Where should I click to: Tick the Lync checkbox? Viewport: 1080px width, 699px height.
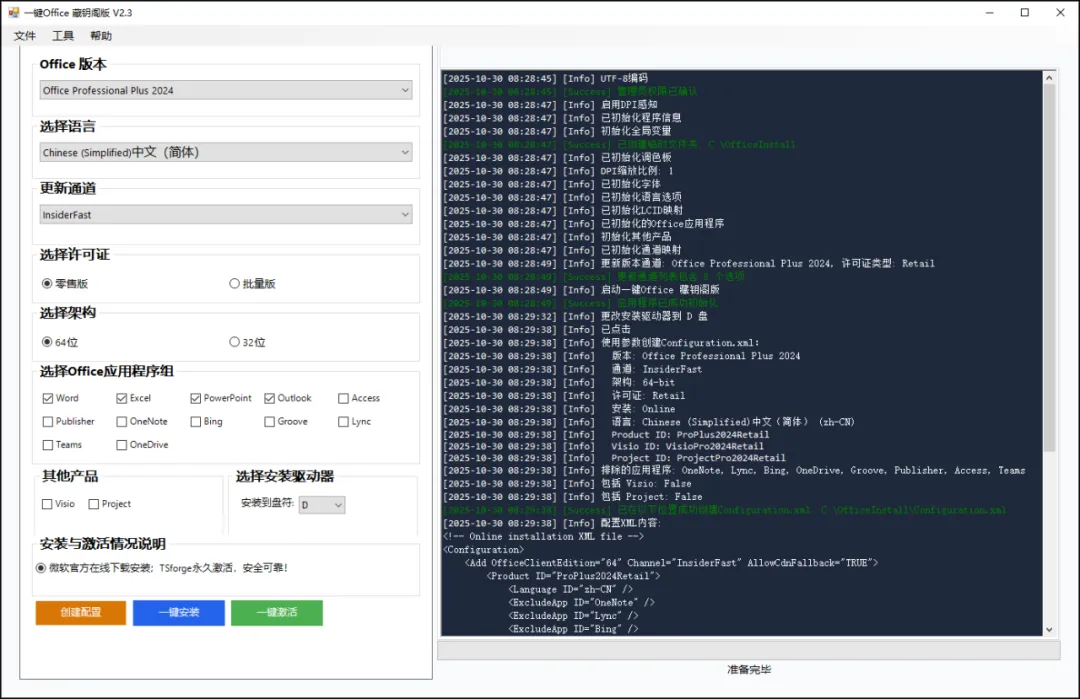click(343, 421)
